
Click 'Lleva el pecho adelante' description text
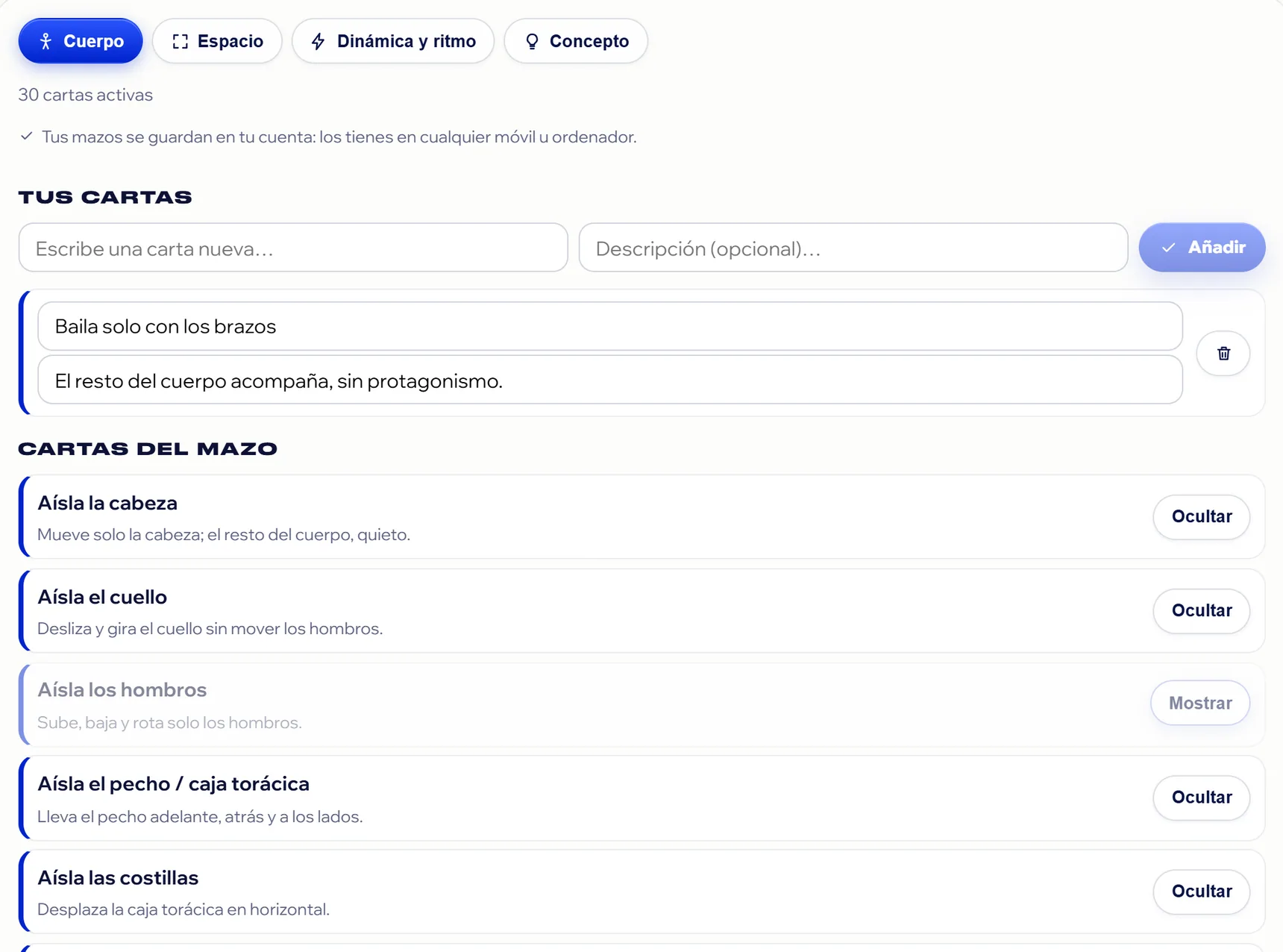coord(200,817)
